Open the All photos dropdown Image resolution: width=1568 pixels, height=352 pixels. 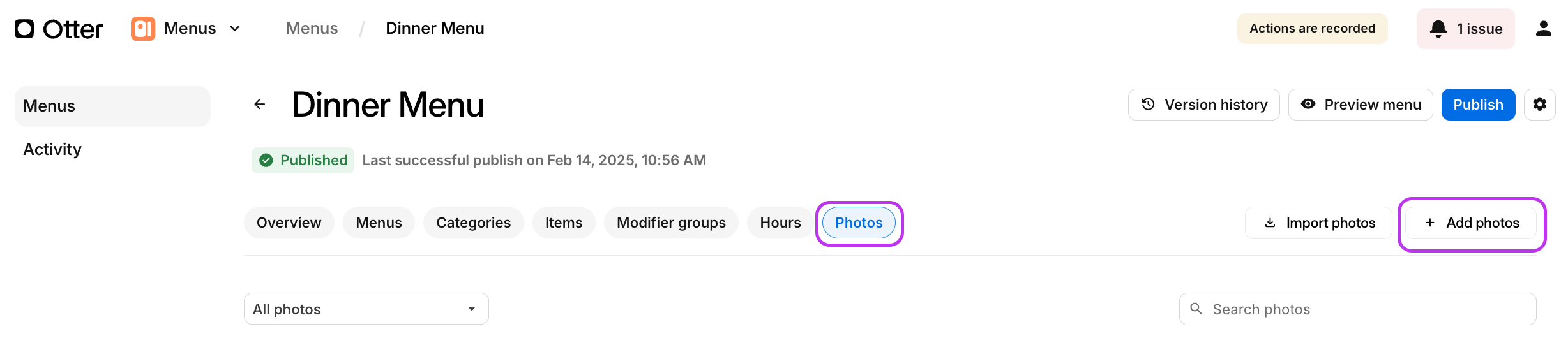(x=366, y=309)
